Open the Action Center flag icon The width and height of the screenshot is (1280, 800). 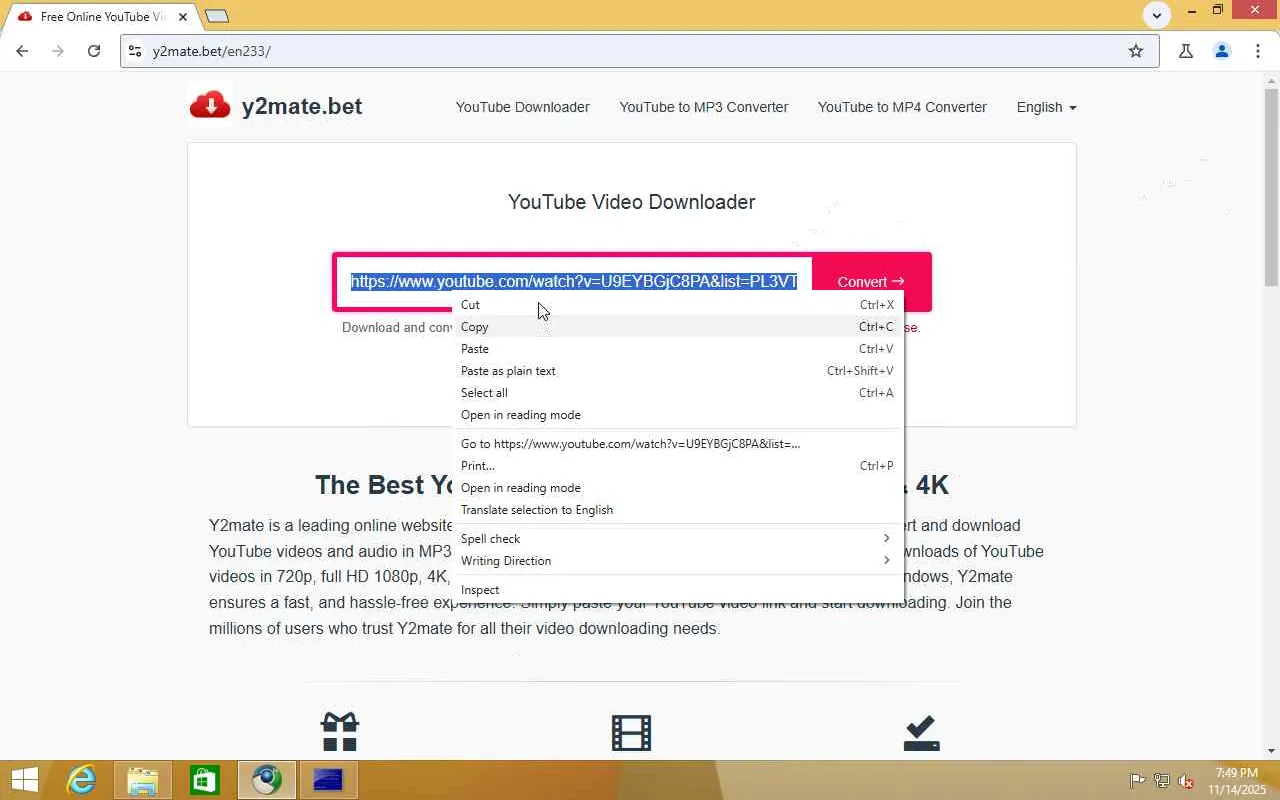pyautogui.click(x=1137, y=781)
